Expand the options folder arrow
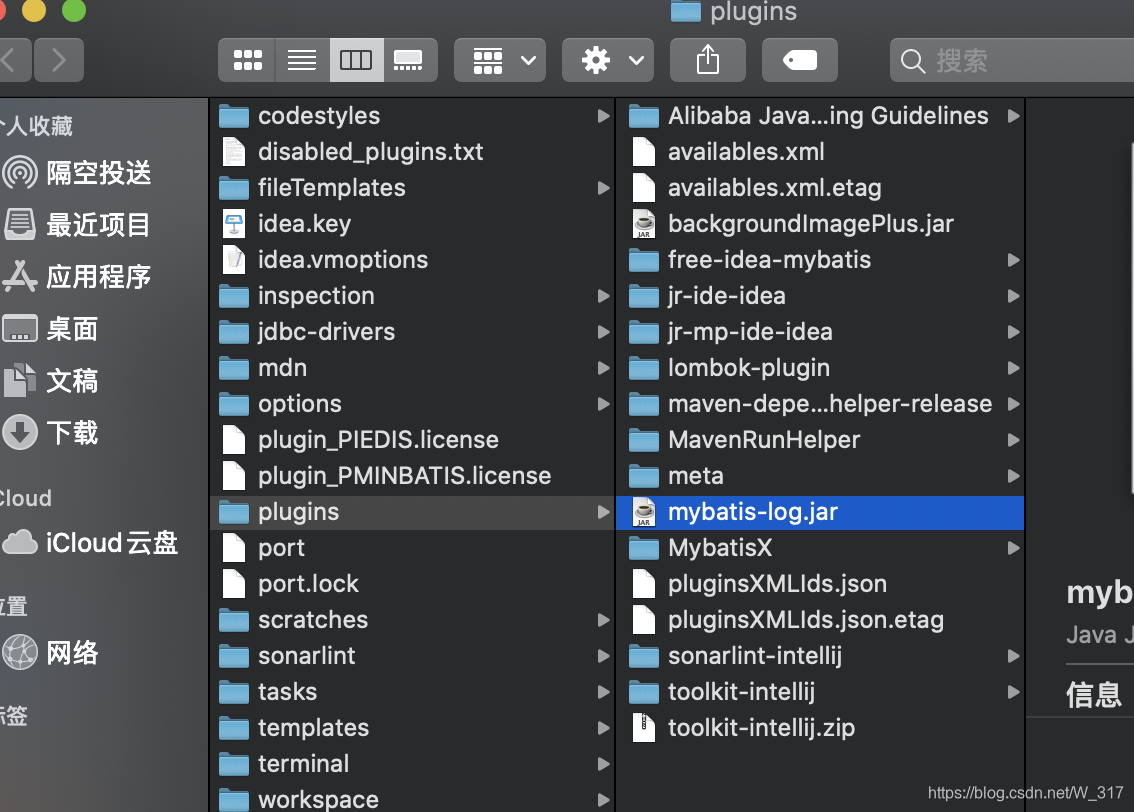Image resolution: width=1134 pixels, height=812 pixels. [603, 404]
